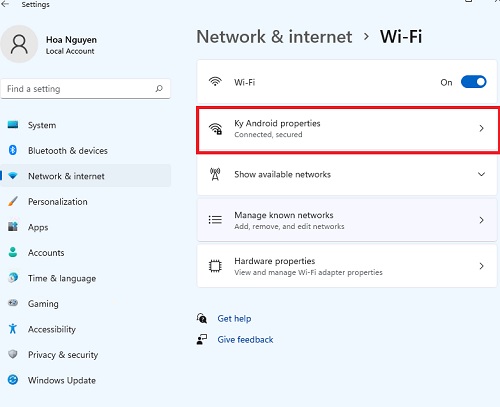Click the Hardware properties chip icon
This screenshot has height=407, width=500.
point(215,266)
